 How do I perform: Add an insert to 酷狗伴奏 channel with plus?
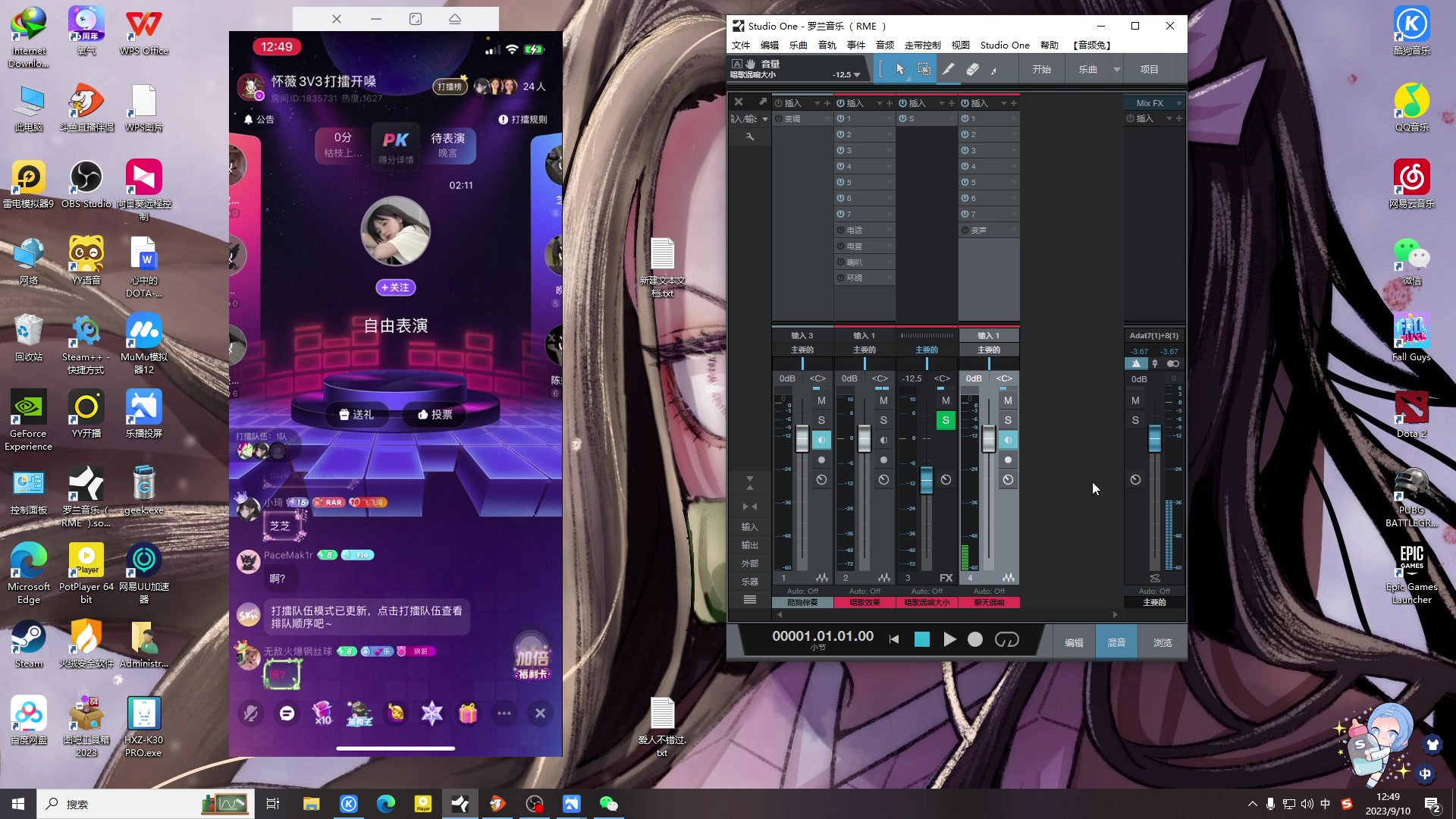827,103
